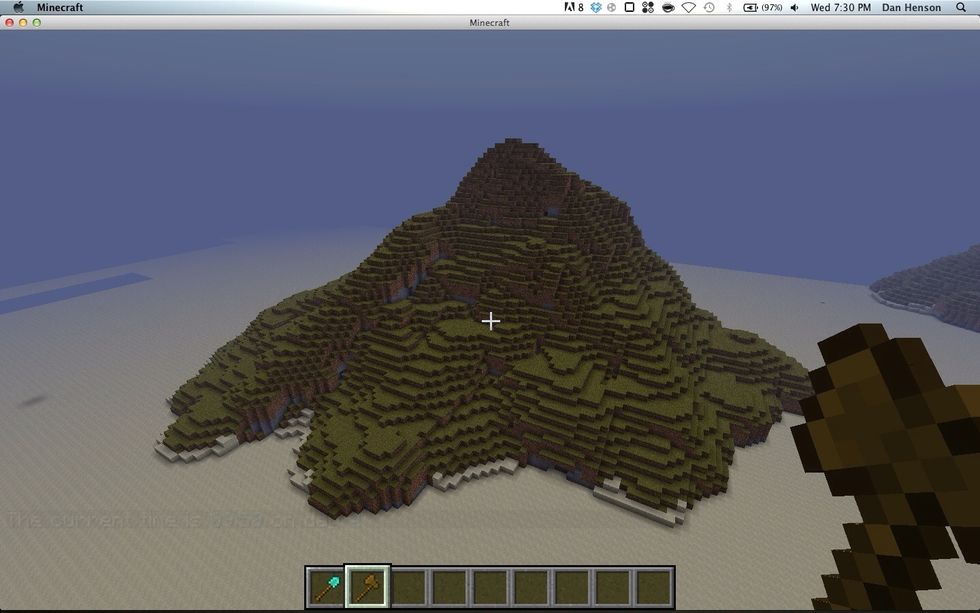Select the third empty hotbar slot
The image size is (980, 613).
490,586
